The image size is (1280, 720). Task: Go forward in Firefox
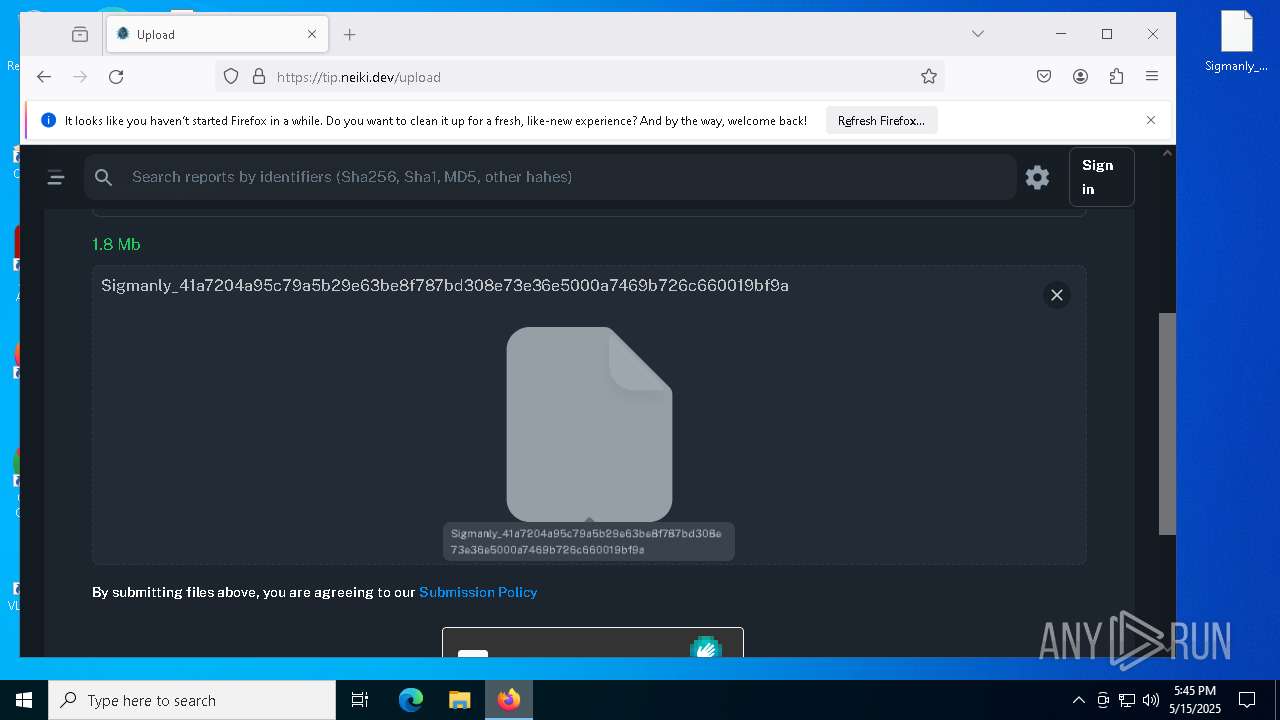pos(80,77)
